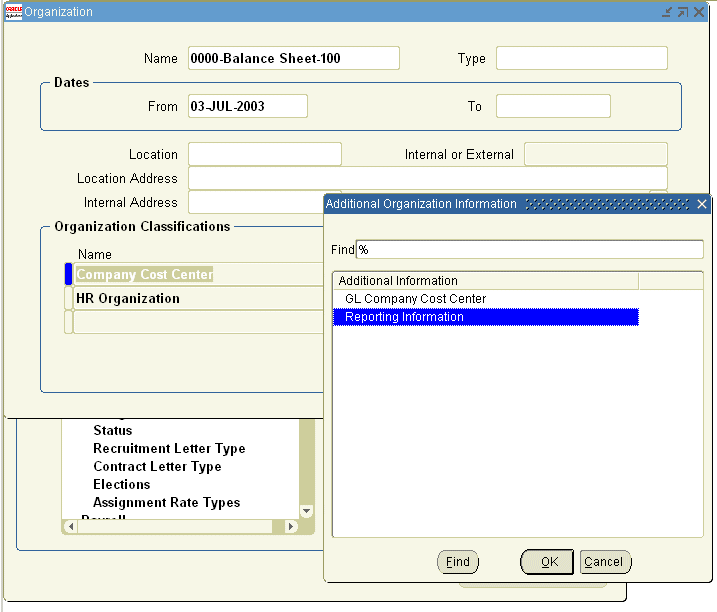Image resolution: width=717 pixels, height=612 pixels.
Task: Select Contract Letter Type in background list
Action: click(x=157, y=467)
